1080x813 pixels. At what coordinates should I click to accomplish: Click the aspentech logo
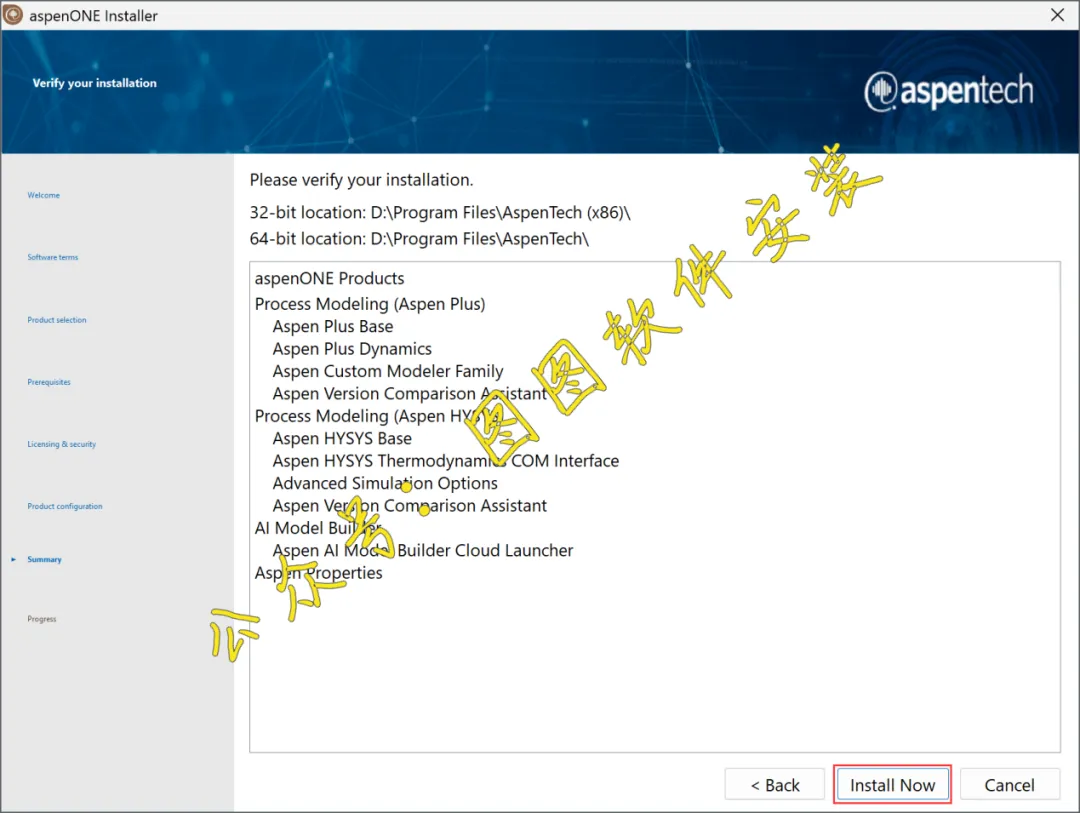pyautogui.click(x=948, y=91)
